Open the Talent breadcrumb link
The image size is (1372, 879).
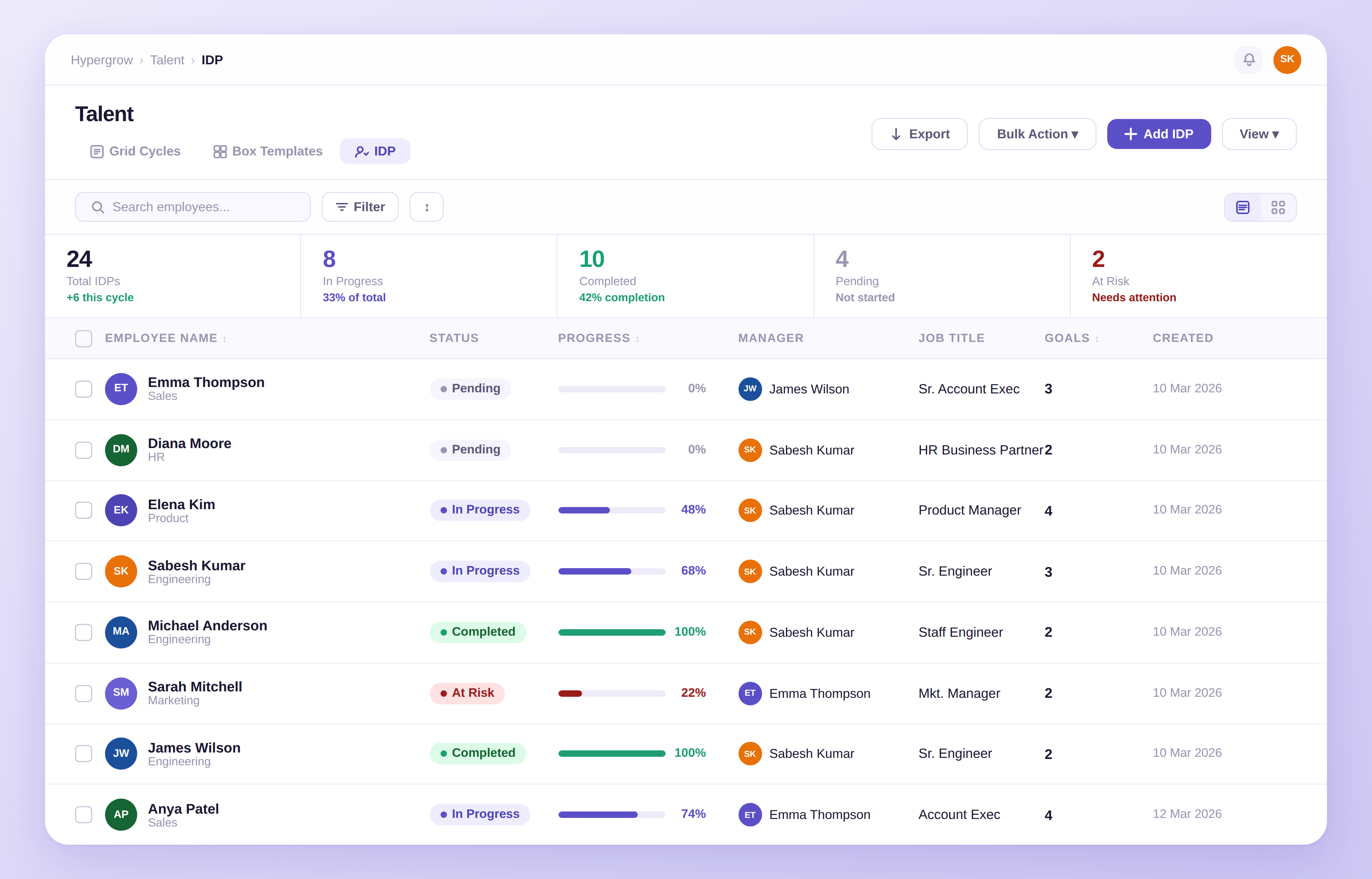point(166,60)
